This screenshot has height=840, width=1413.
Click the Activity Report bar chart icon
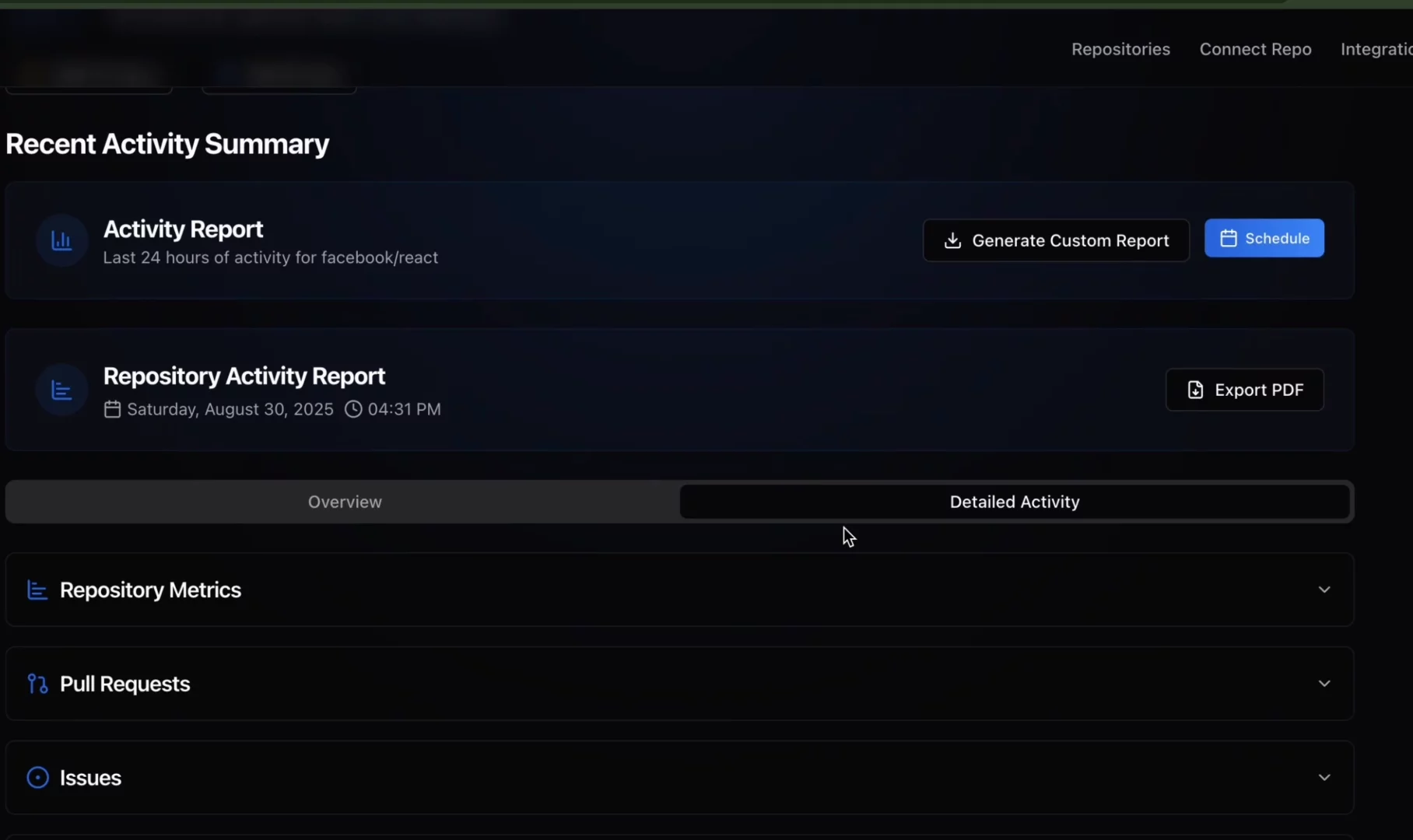point(61,240)
